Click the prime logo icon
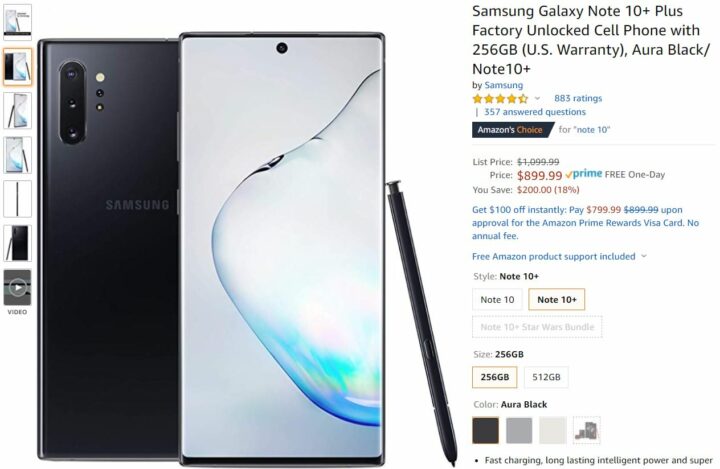The width and height of the screenshot is (720, 469). 584,174
